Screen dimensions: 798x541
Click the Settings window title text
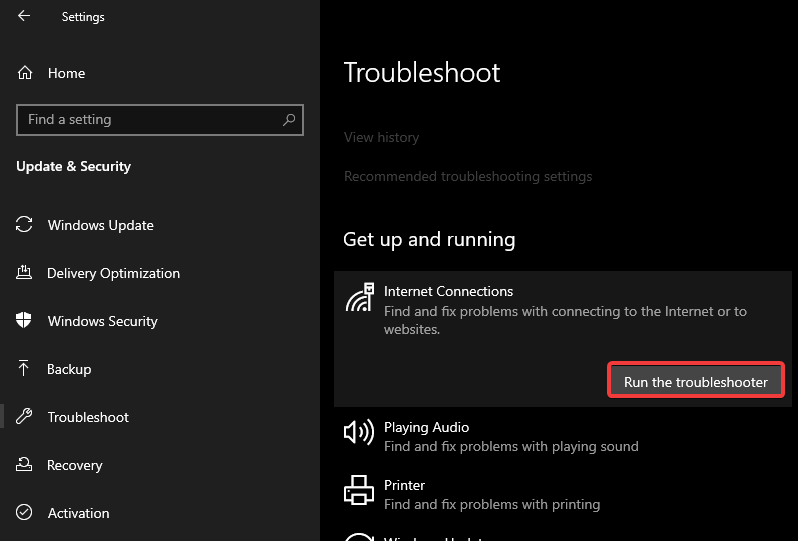tap(83, 17)
